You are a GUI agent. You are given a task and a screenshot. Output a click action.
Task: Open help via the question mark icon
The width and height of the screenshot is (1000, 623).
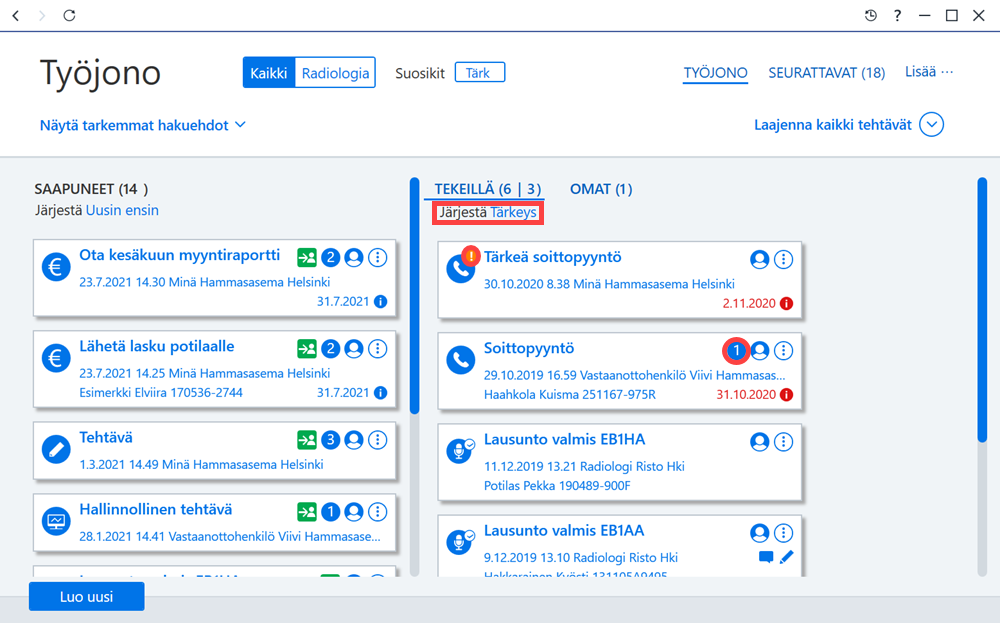pyautogui.click(x=897, y=15)
